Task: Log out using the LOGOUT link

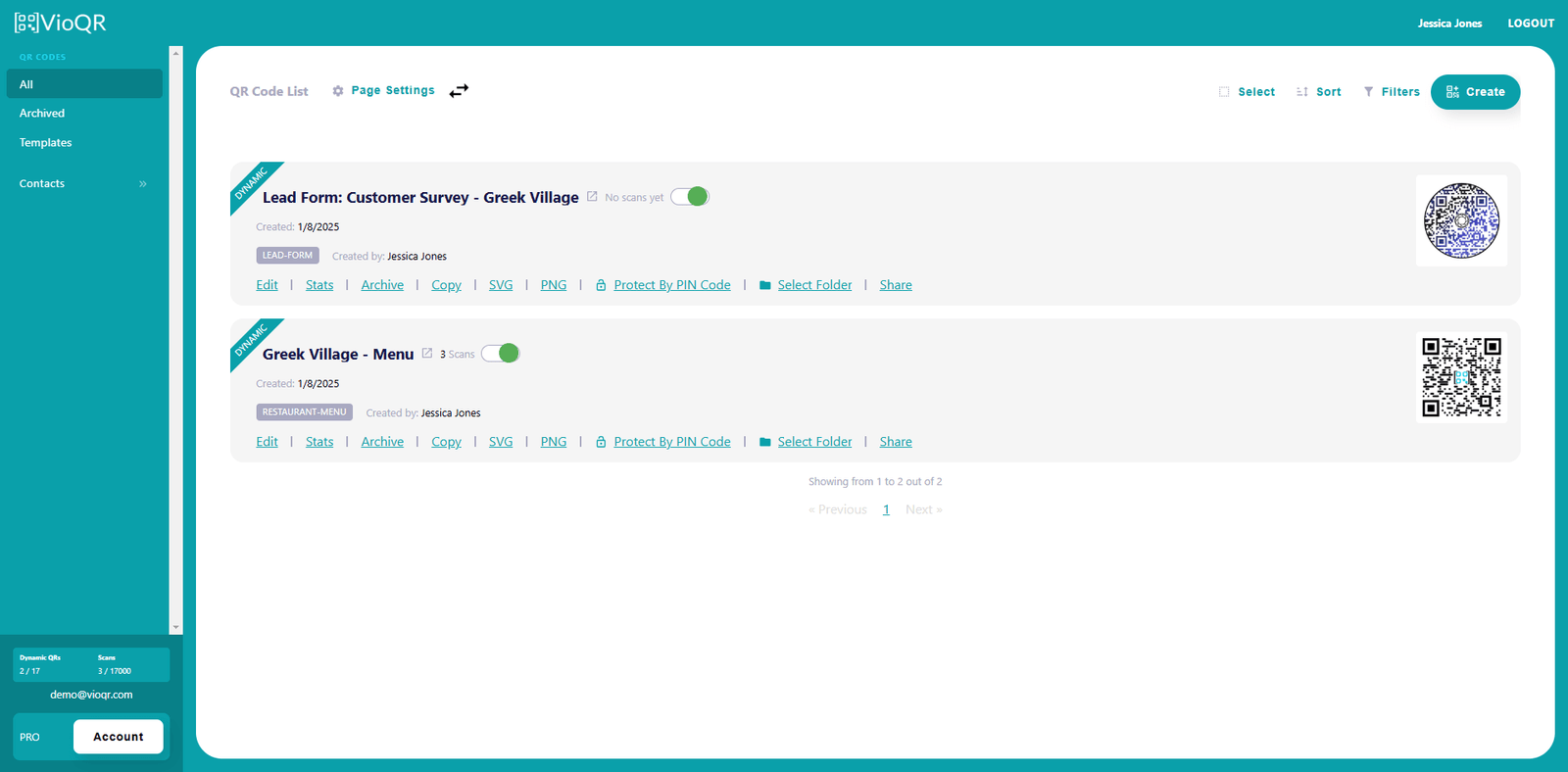Action: [1531, 24]
